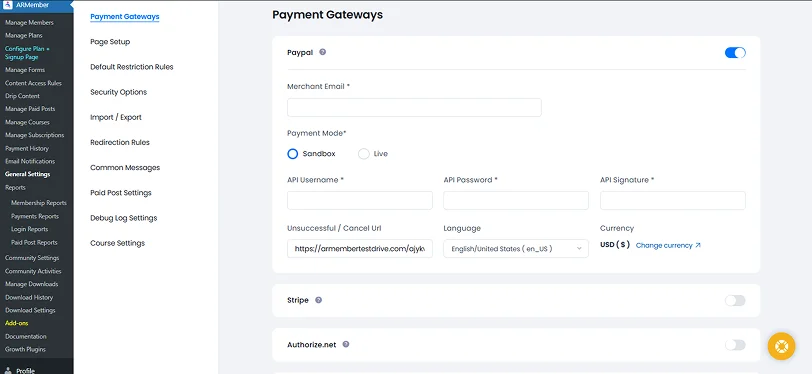The image size is (812, 374).
Task: Open the Debug Log Settings tab
Action: tap(123, 218)
